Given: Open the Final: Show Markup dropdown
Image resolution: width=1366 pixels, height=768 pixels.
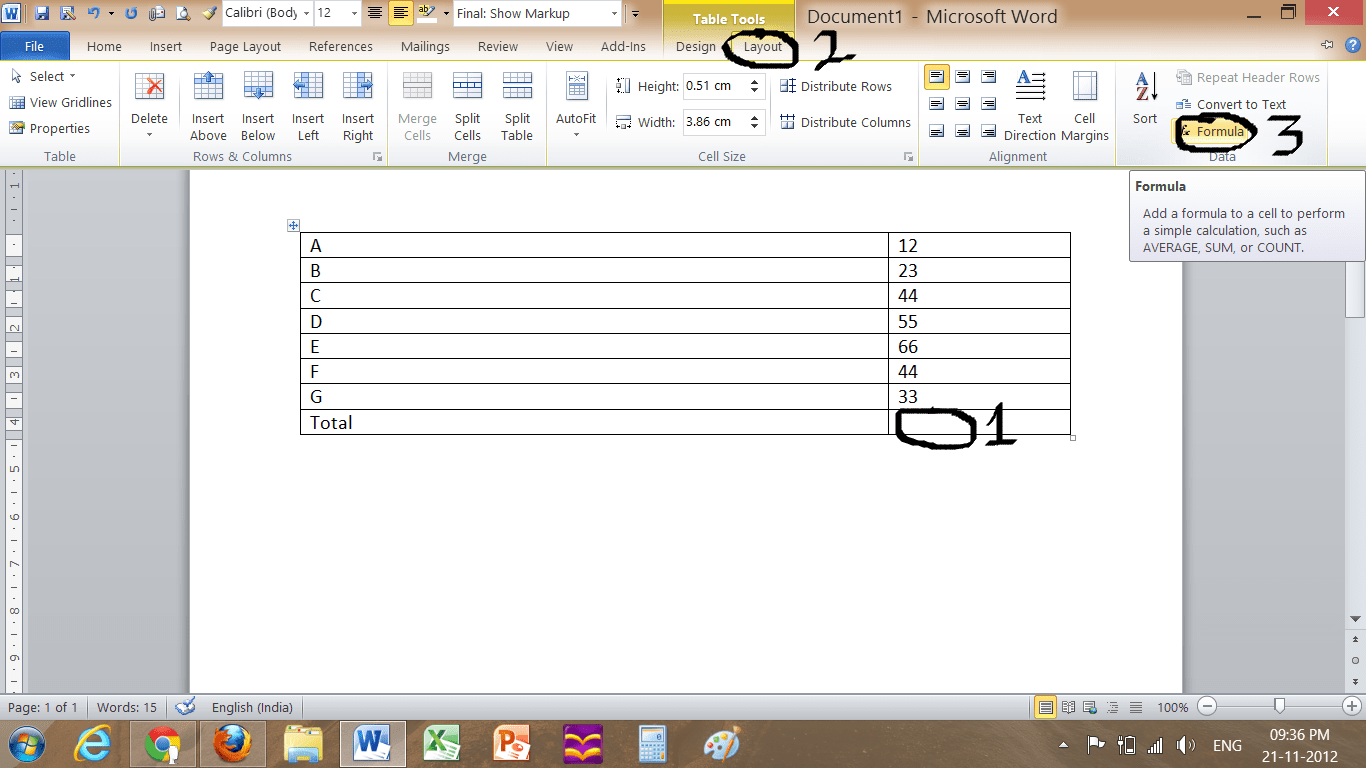Looking at the screenshot, I should click(x=614, y=14).
